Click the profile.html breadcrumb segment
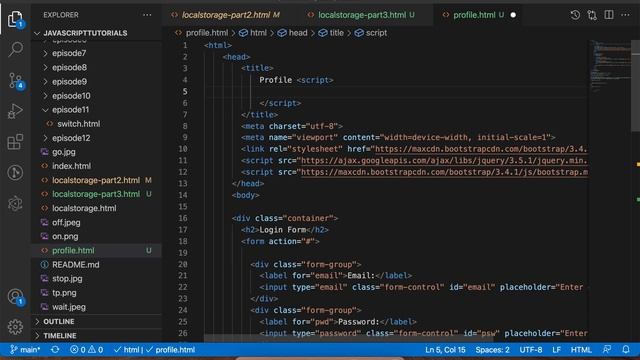640x360 pixels. tap(202, 33)
